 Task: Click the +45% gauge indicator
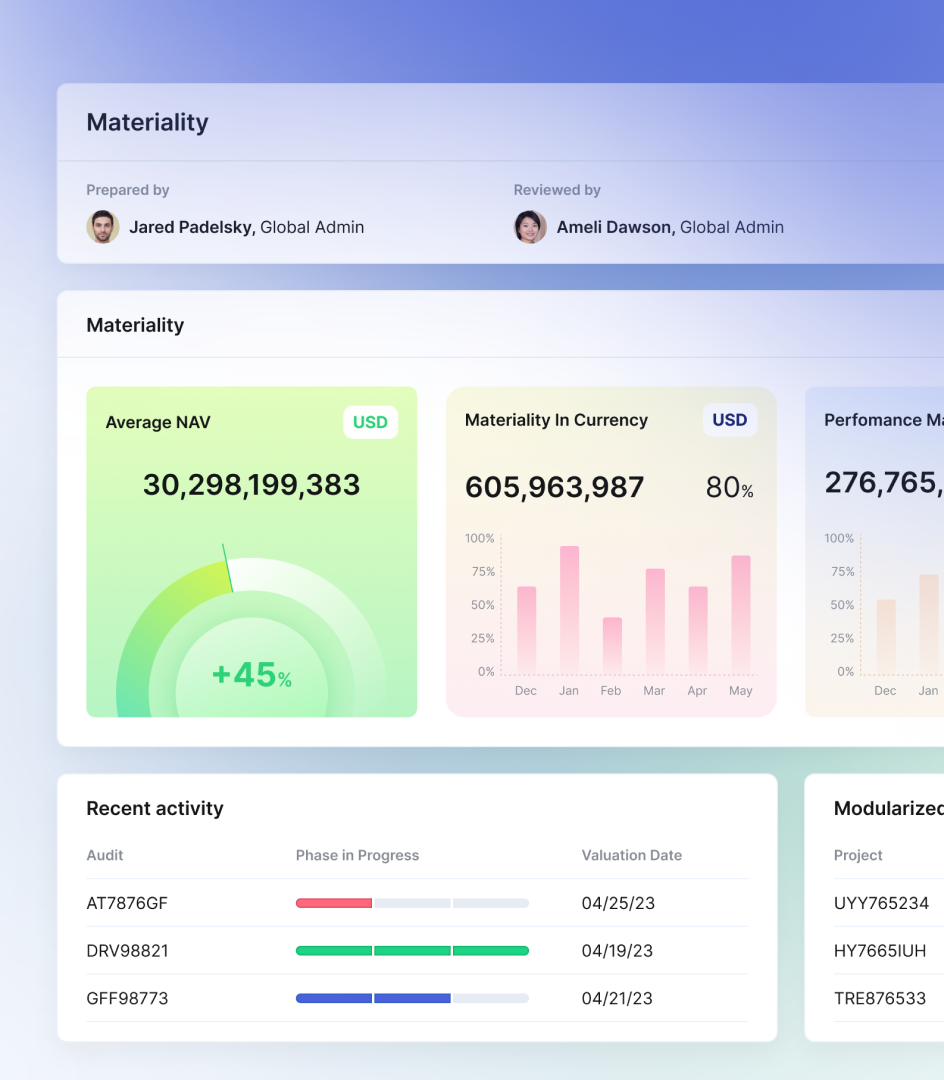pyautogui.click(x=251, y=674)
